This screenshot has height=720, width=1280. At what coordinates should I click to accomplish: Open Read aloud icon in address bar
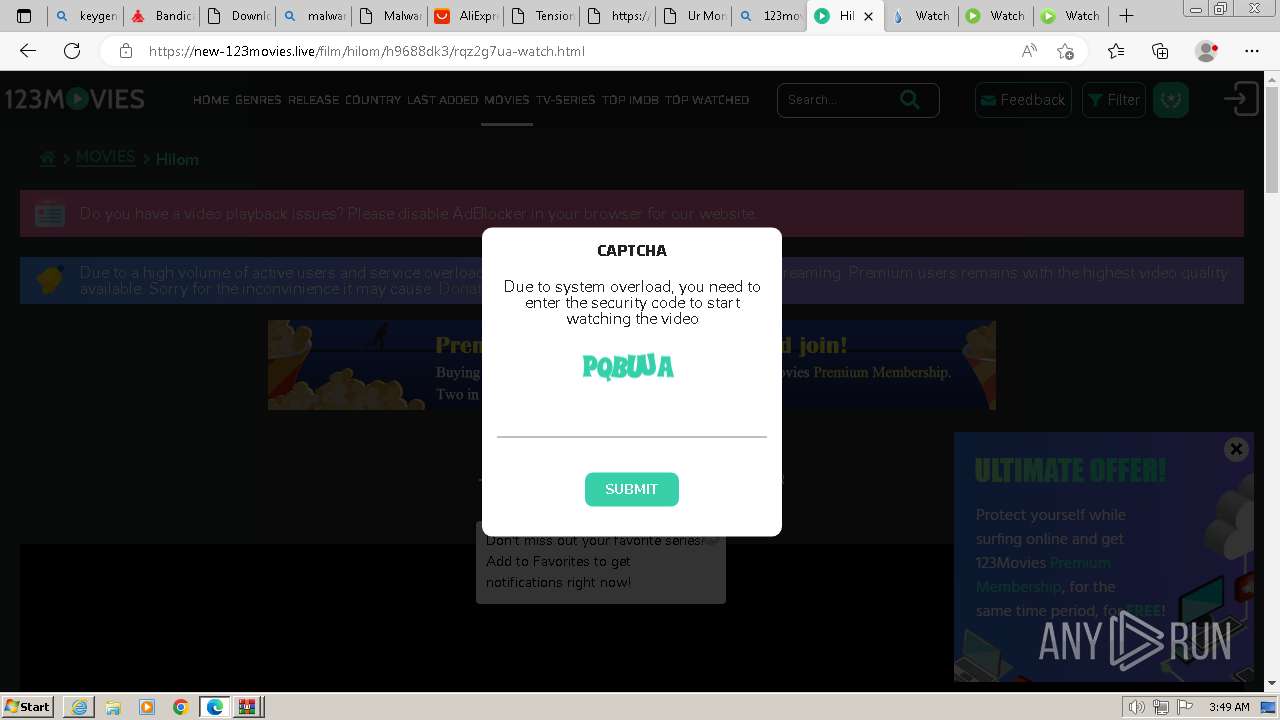coord(1029,51)
